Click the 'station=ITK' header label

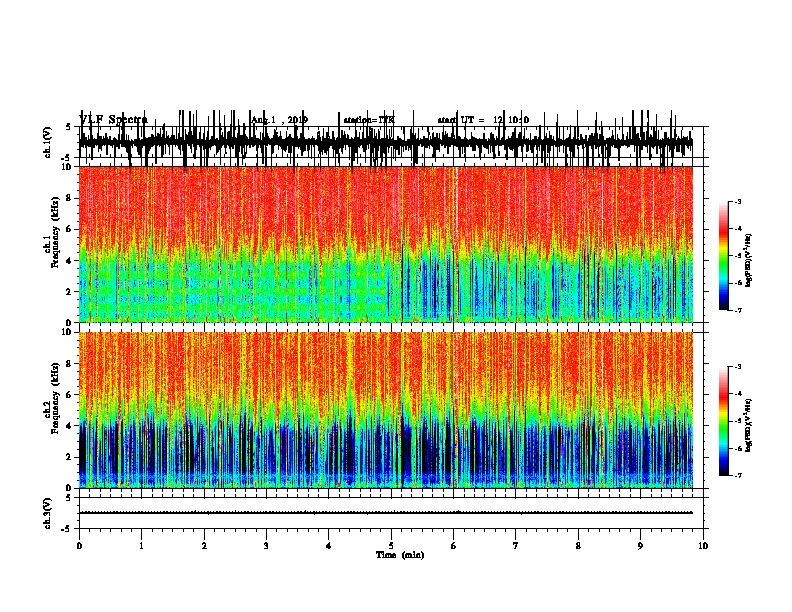[368, 120]
